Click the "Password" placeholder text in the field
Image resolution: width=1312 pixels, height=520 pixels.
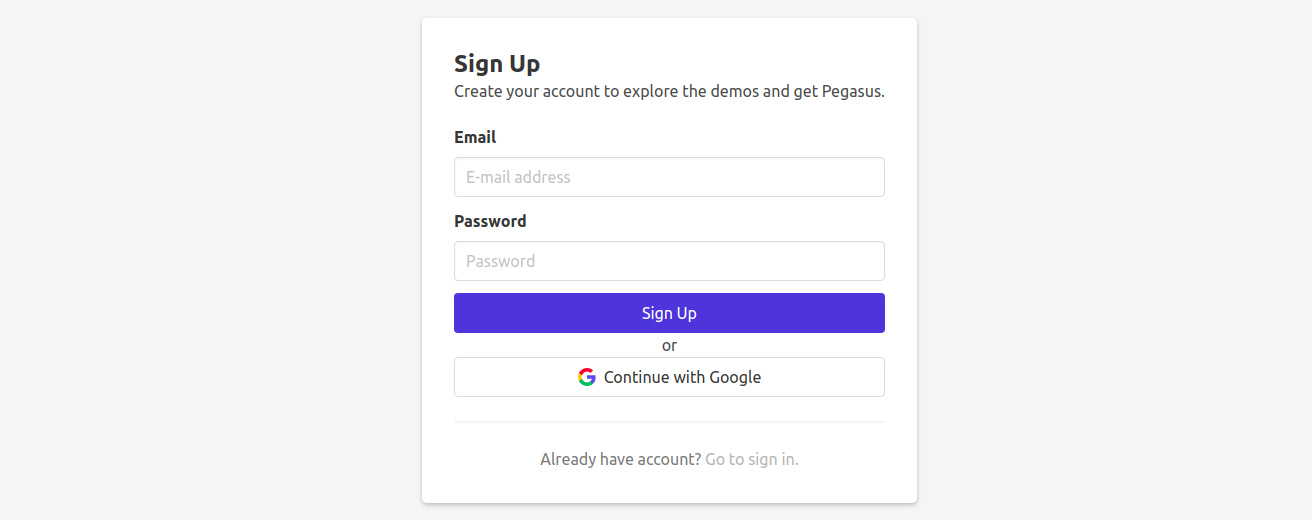500,261
